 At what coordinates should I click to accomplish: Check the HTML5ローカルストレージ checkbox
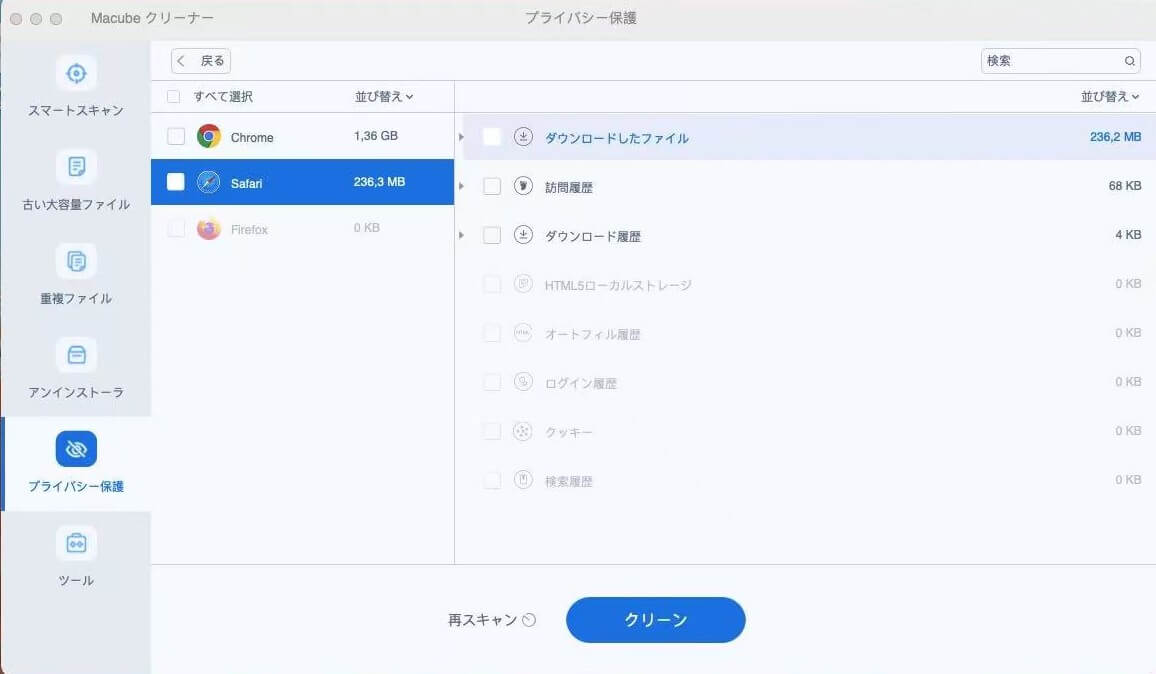(492, 284)
